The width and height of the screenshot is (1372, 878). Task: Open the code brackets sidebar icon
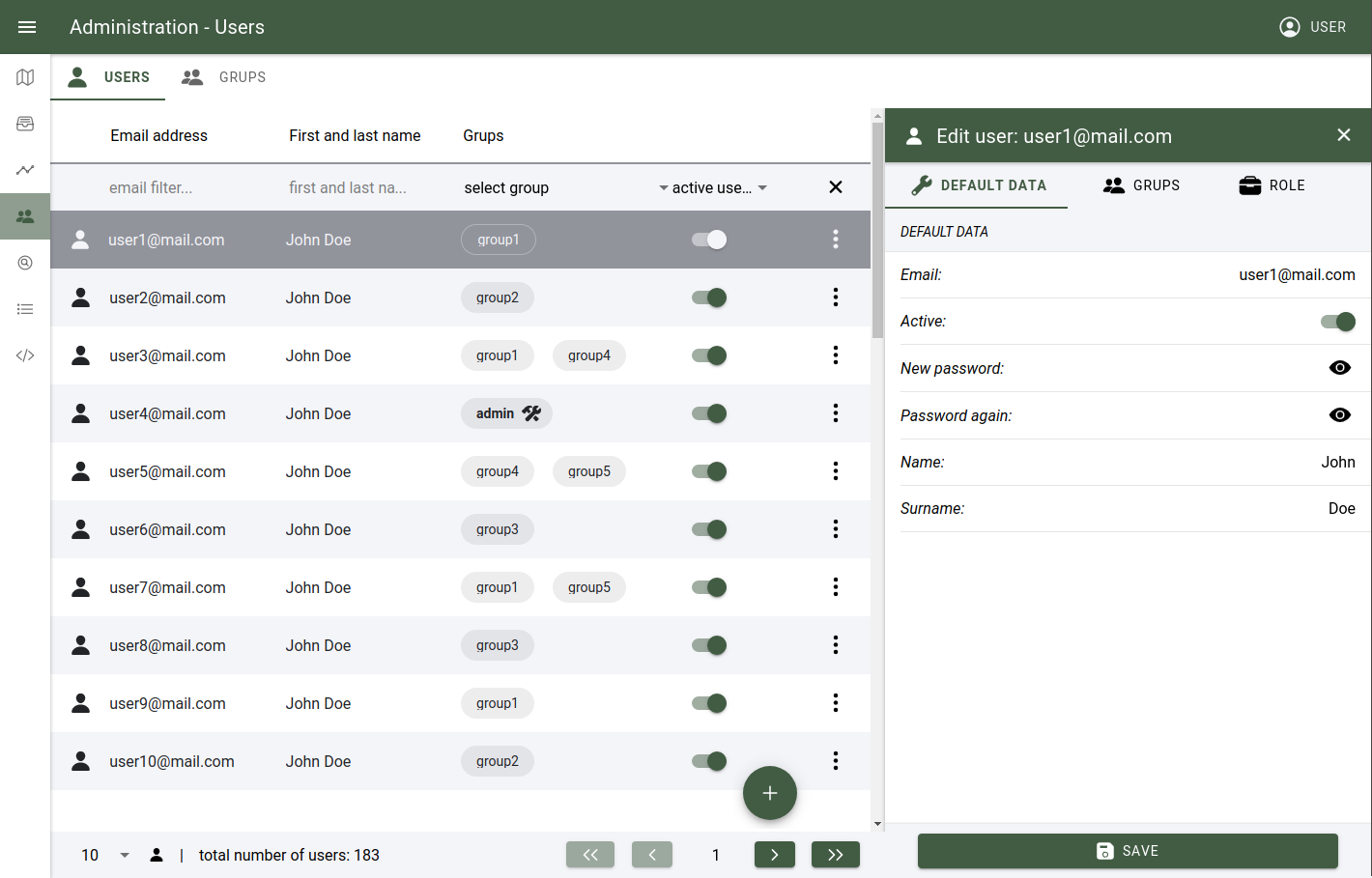coord(25,355)
